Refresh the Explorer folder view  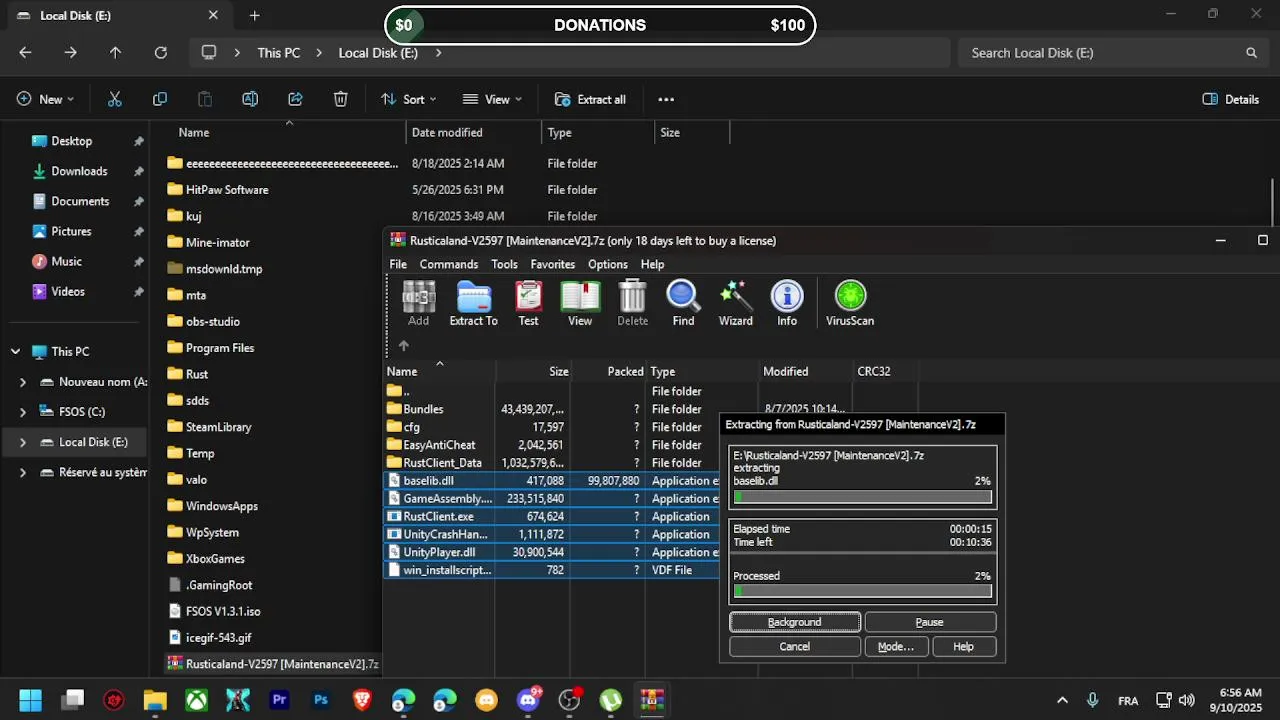[160, 53]
